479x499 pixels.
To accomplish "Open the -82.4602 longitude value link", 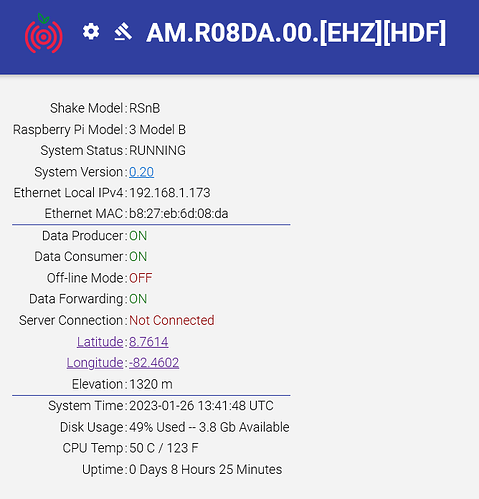I will click(154, 363).
